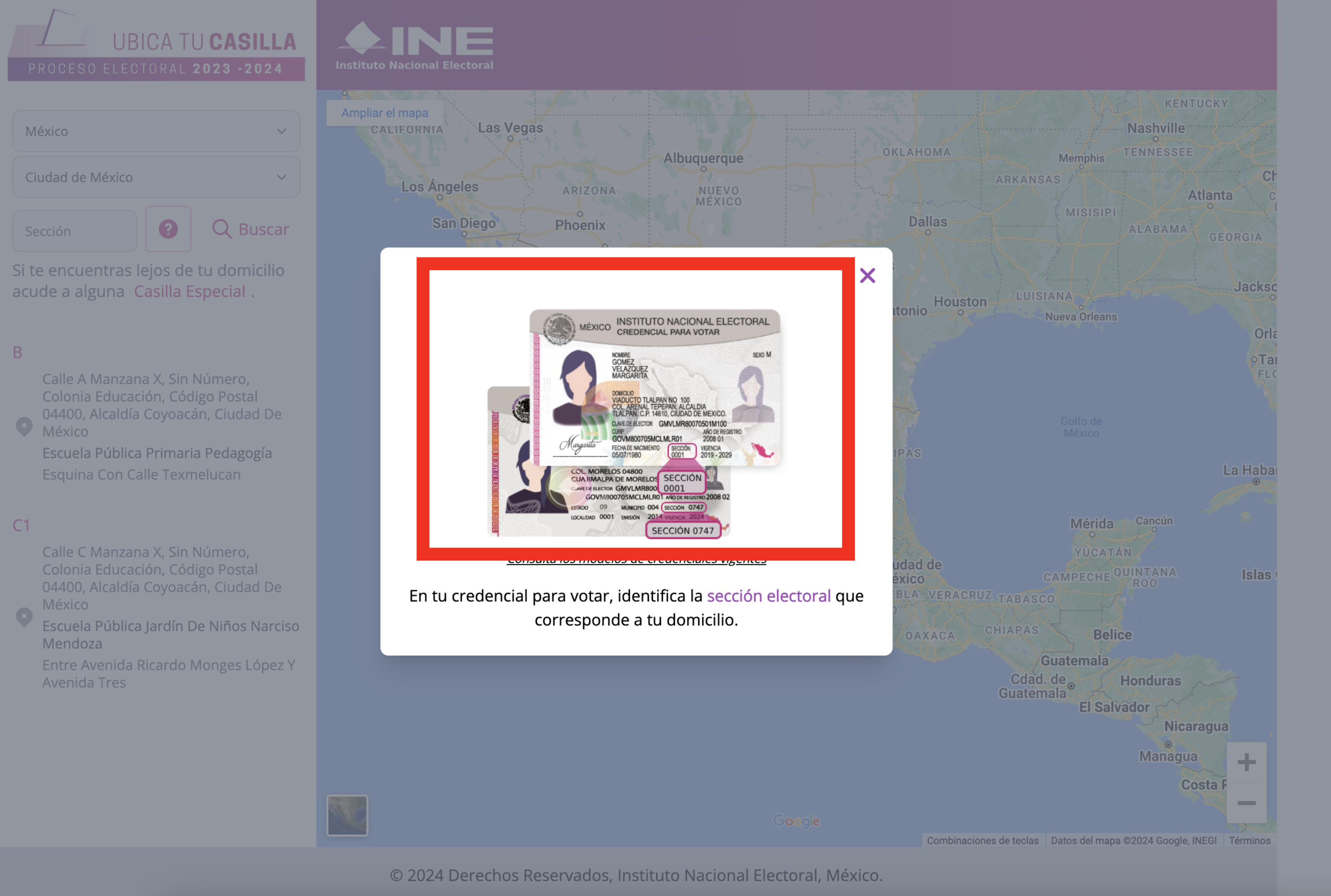Click the Ubica tu Casilla logo
This screenshot has height=896, width=1331.
click(156, 44)
